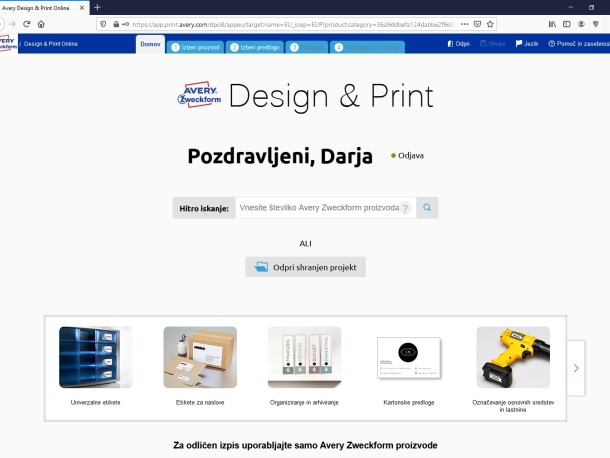The image size is (610, 458).
Task: Go to step 2 Izberi predlogo tab
Action: 254,46
